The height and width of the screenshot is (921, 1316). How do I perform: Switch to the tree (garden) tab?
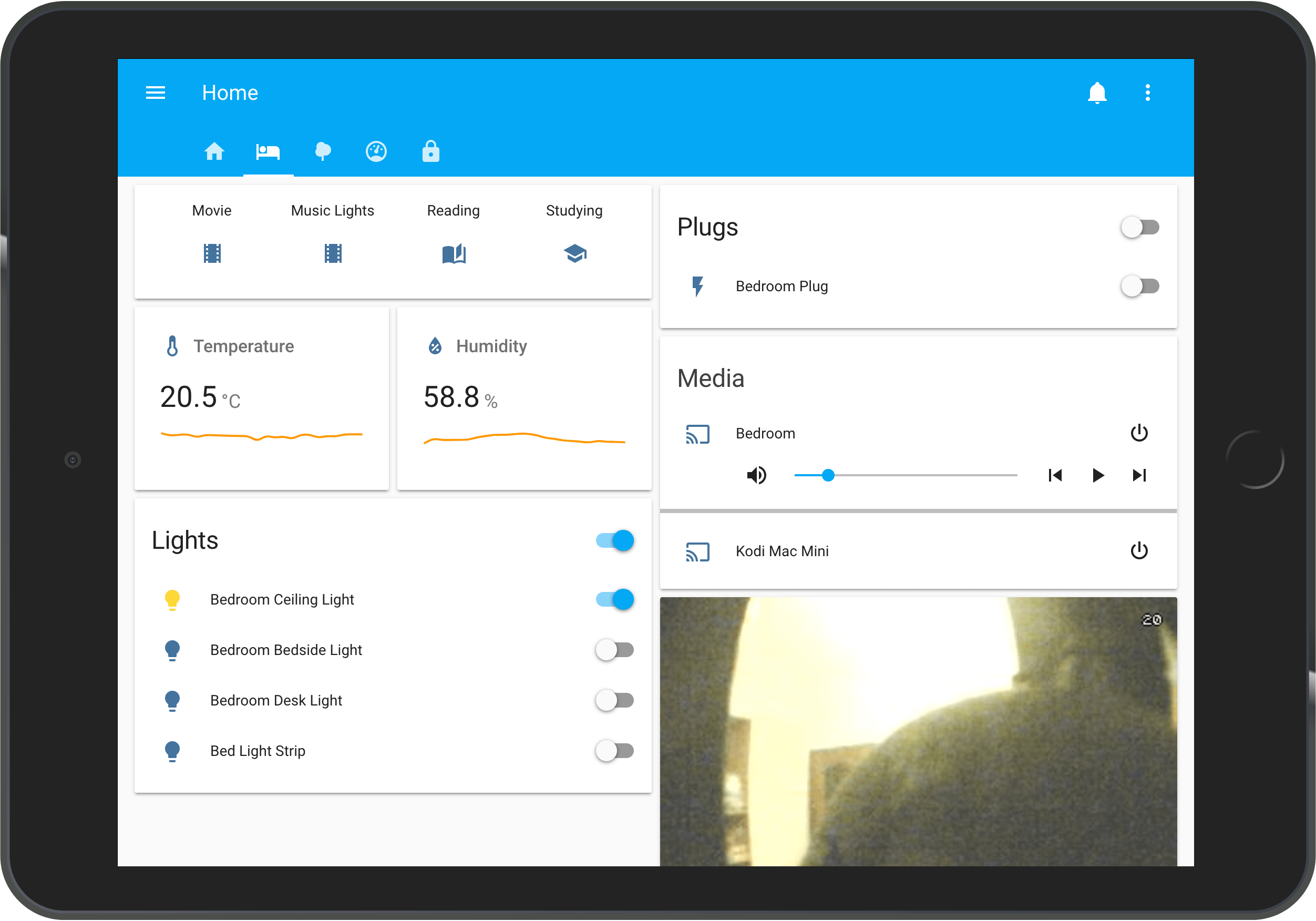(323, 151)
